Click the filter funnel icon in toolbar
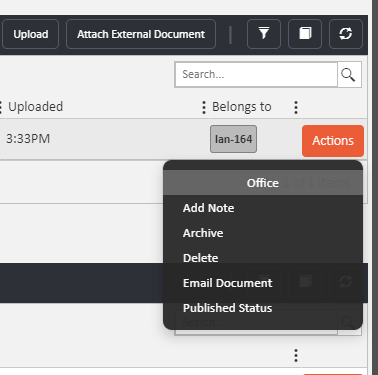 click(264, 34)
